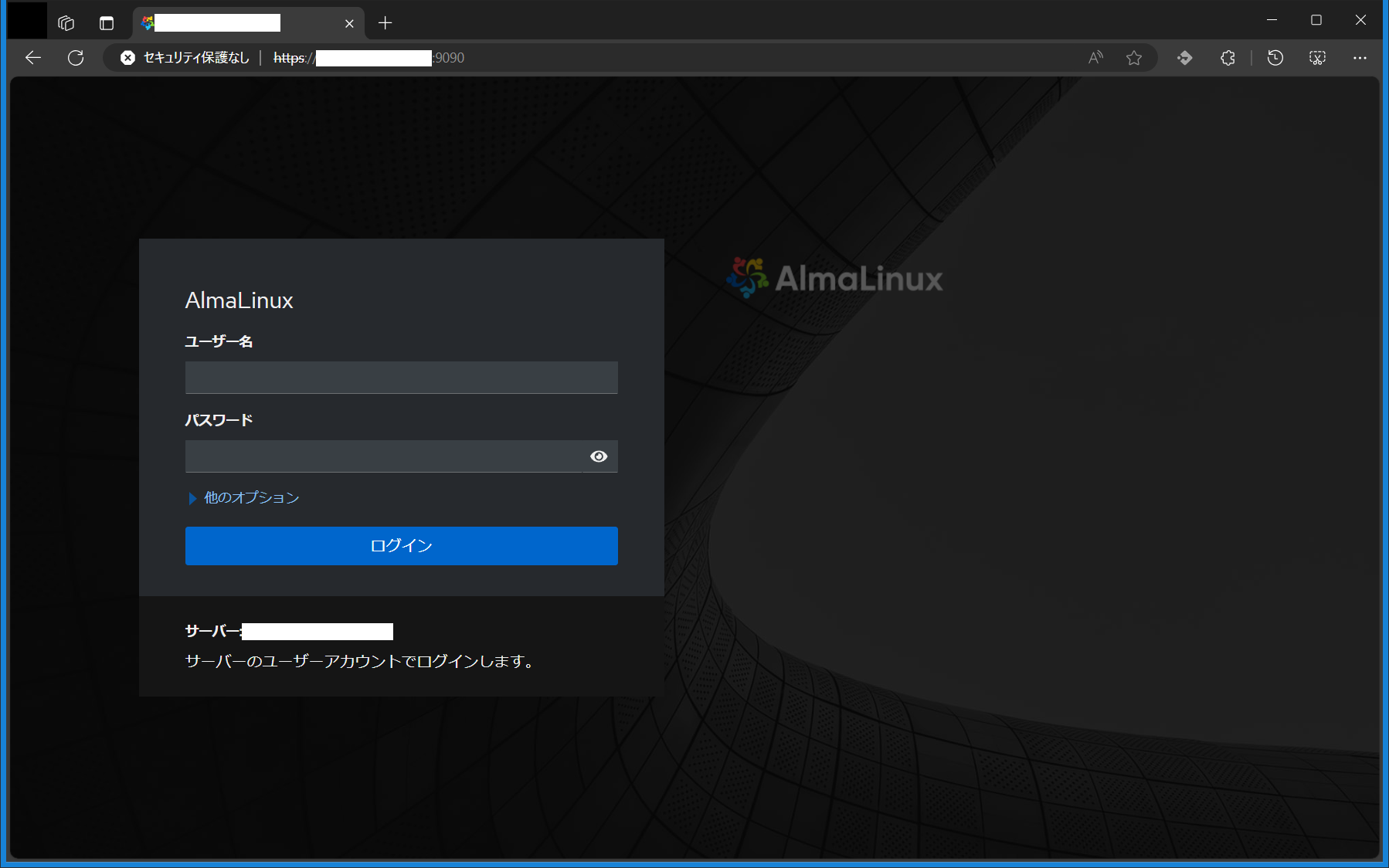Select the AlmaLinux browser tab
This screenshot has width=1389, height=868.
(232, 22)
